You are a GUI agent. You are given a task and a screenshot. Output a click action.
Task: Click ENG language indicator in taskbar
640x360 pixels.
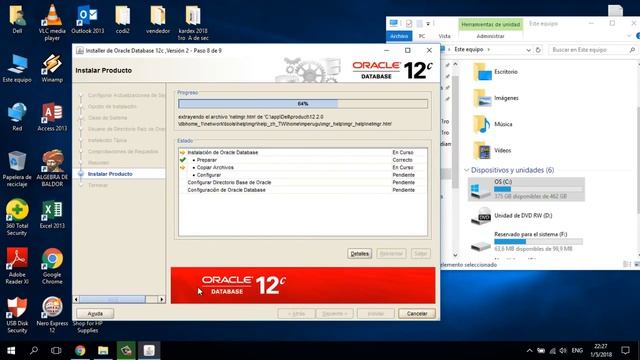577,351
